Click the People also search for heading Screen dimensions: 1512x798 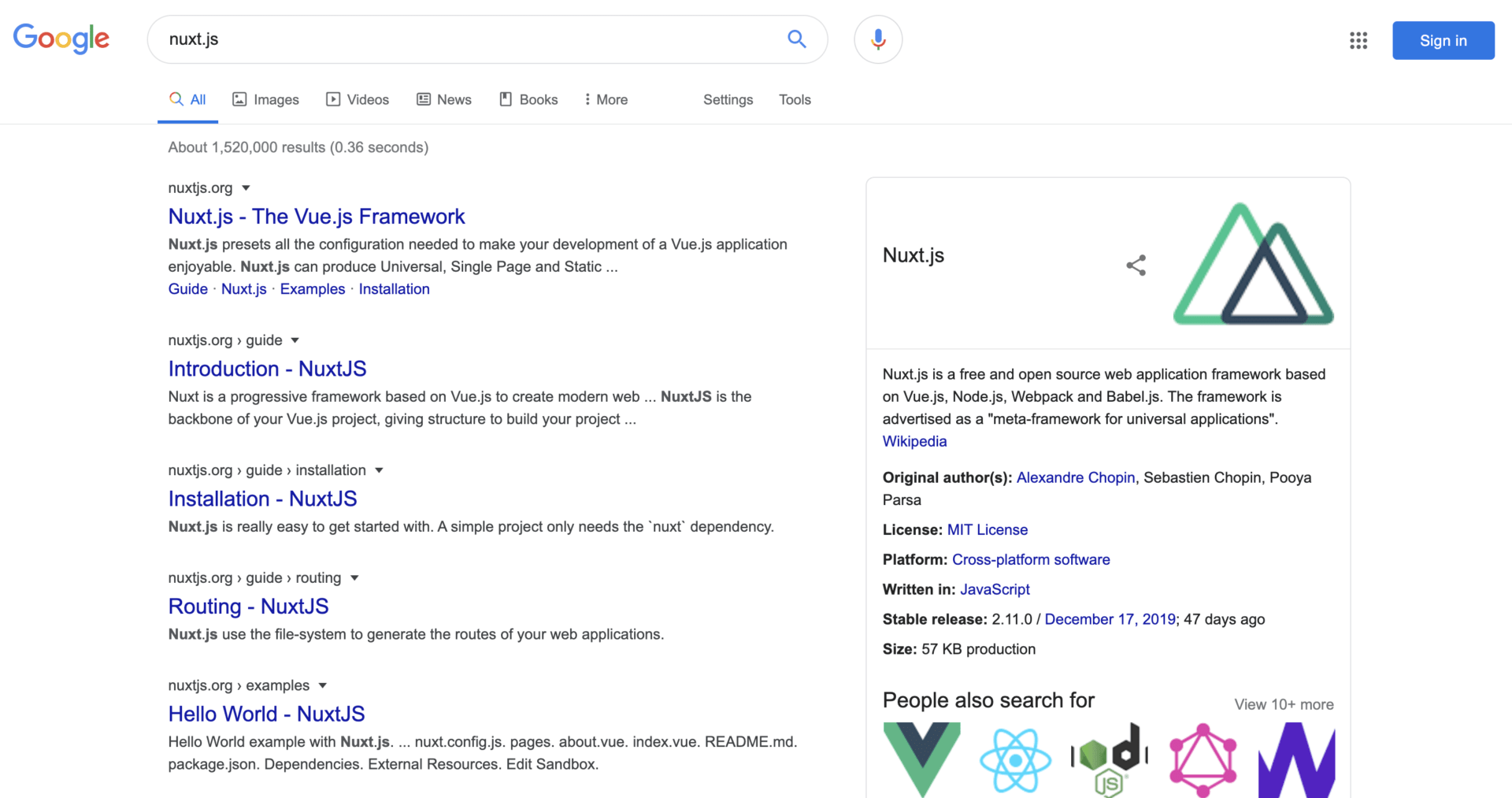(988, 700)
